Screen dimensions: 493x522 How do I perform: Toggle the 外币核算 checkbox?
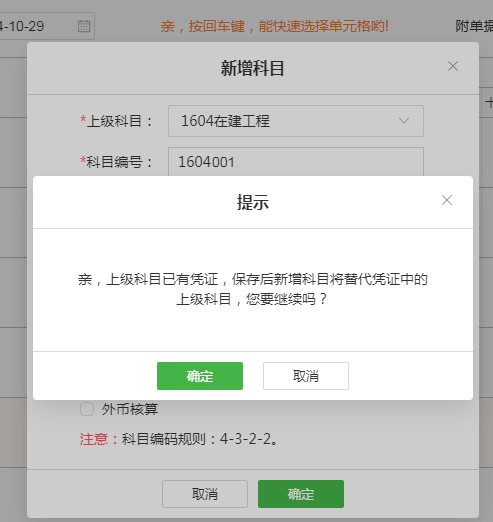point(87,409)
